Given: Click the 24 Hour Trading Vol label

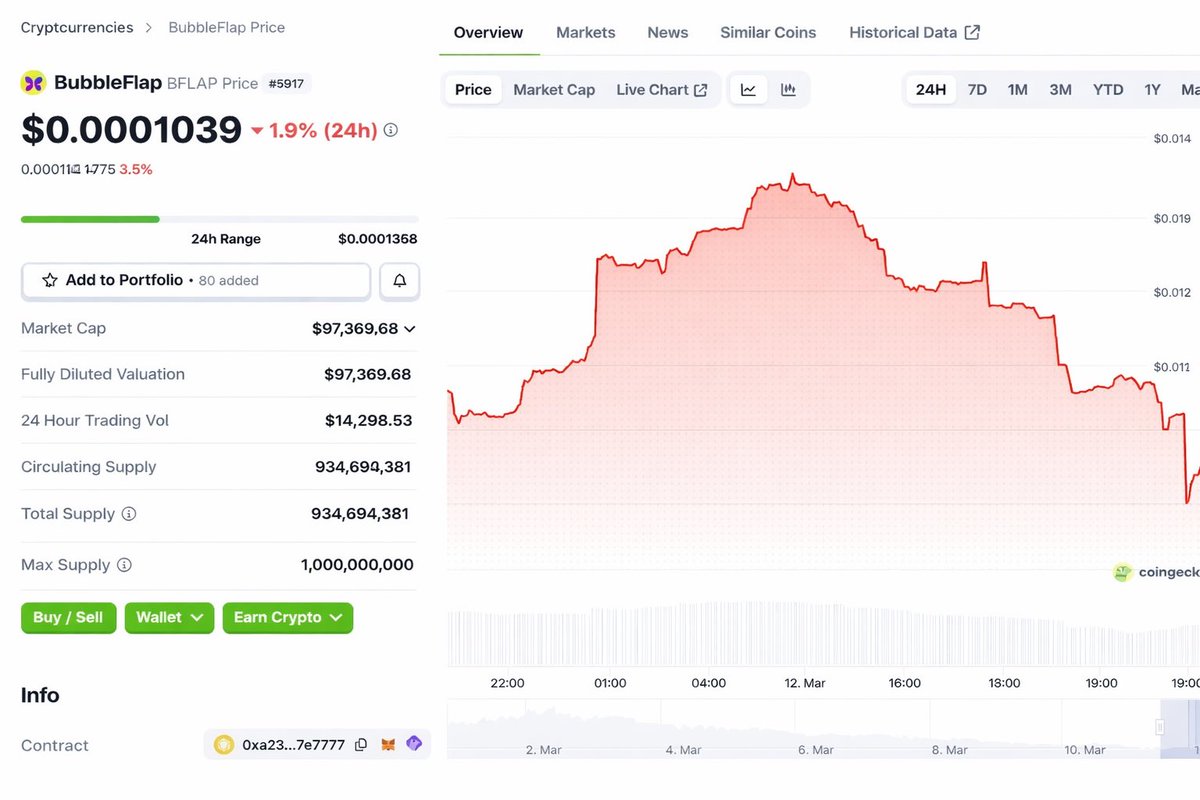Looking at the screenshot, I should click(x=95, y=421).
